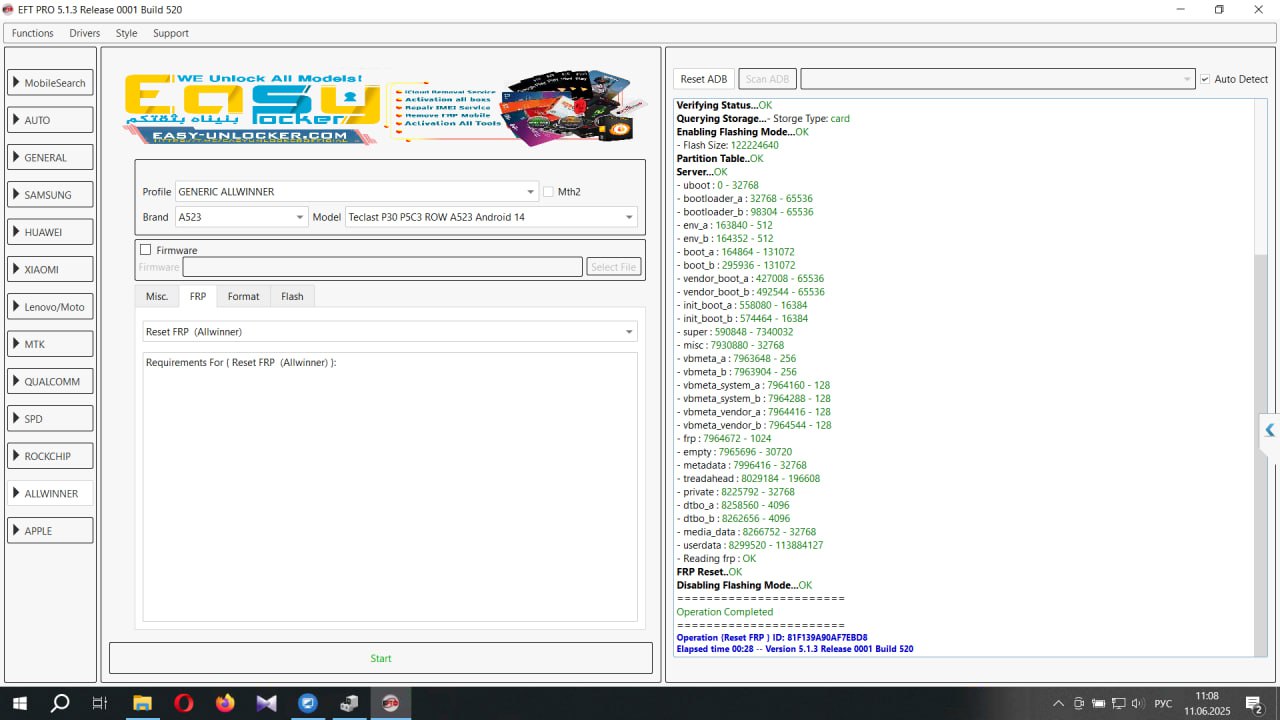This screenshot has width=1280, height=720.
Task: Open the Reset FRP (Allwinner) operation dropdown
Action: pos(390,331)
